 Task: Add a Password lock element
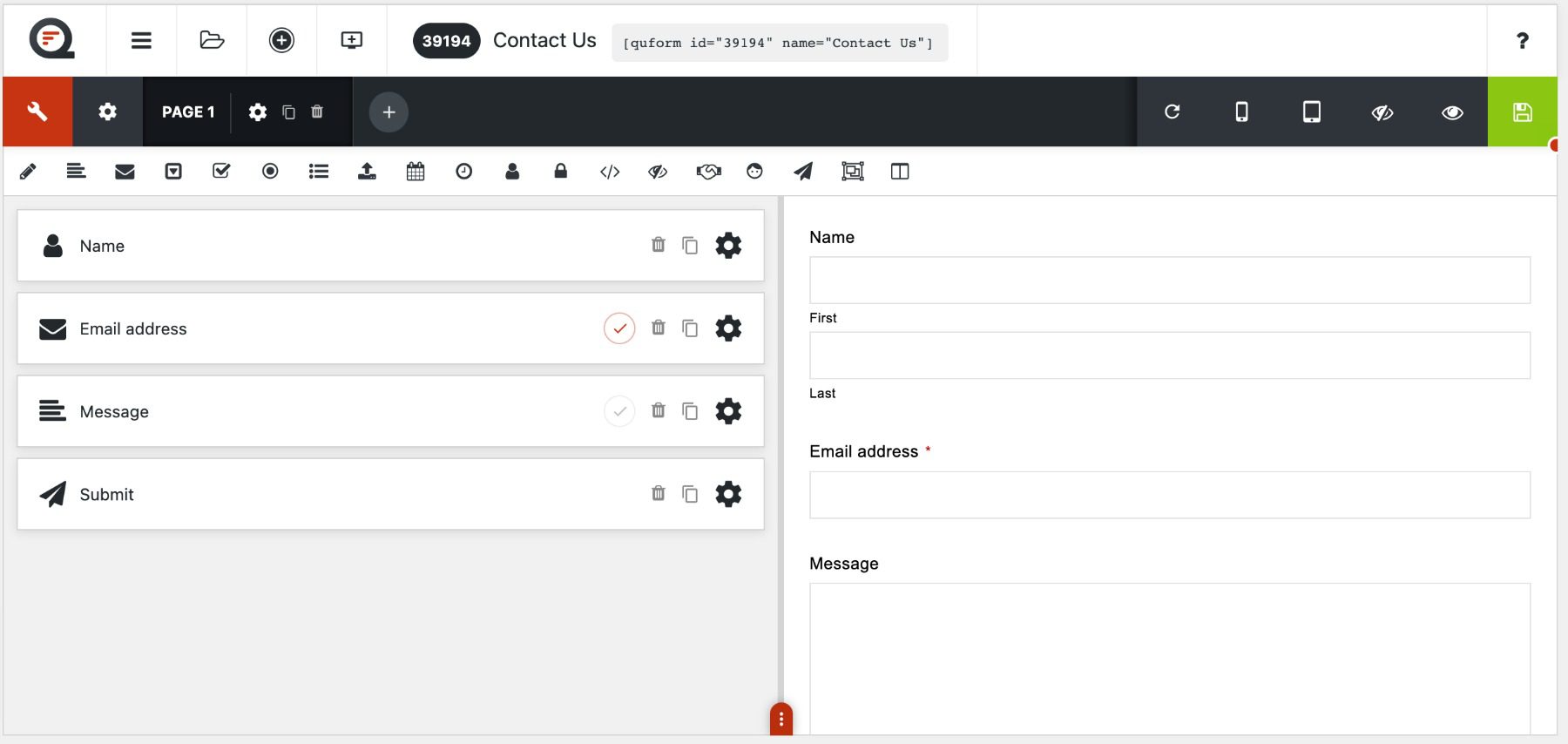tap(561, 172)
